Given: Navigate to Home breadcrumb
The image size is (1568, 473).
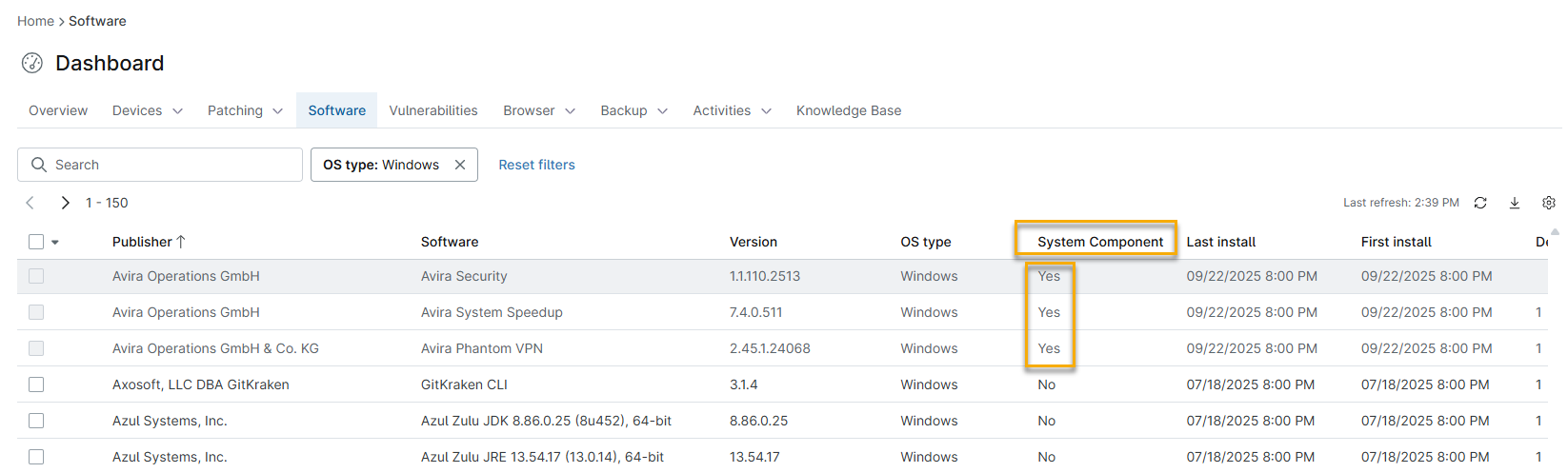Looking at the screenshot, I should [35, 21].
